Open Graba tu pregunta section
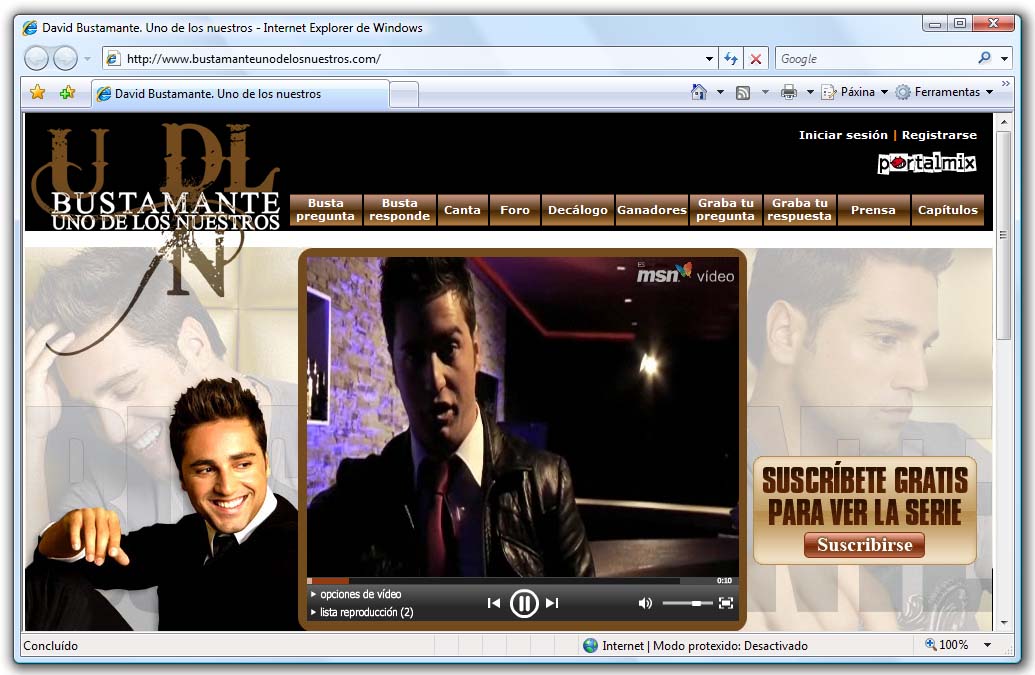The height and width of the screenshot is (675, 1035). tap(725, 210)
